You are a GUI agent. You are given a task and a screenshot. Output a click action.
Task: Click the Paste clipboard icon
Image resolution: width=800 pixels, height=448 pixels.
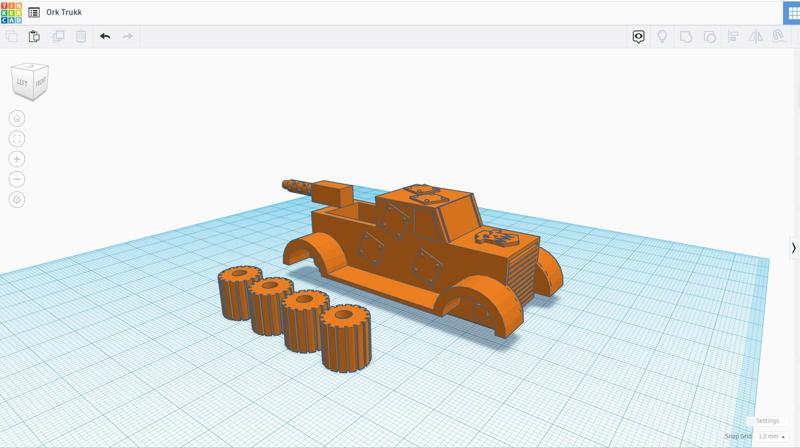[x=34, y=36]
